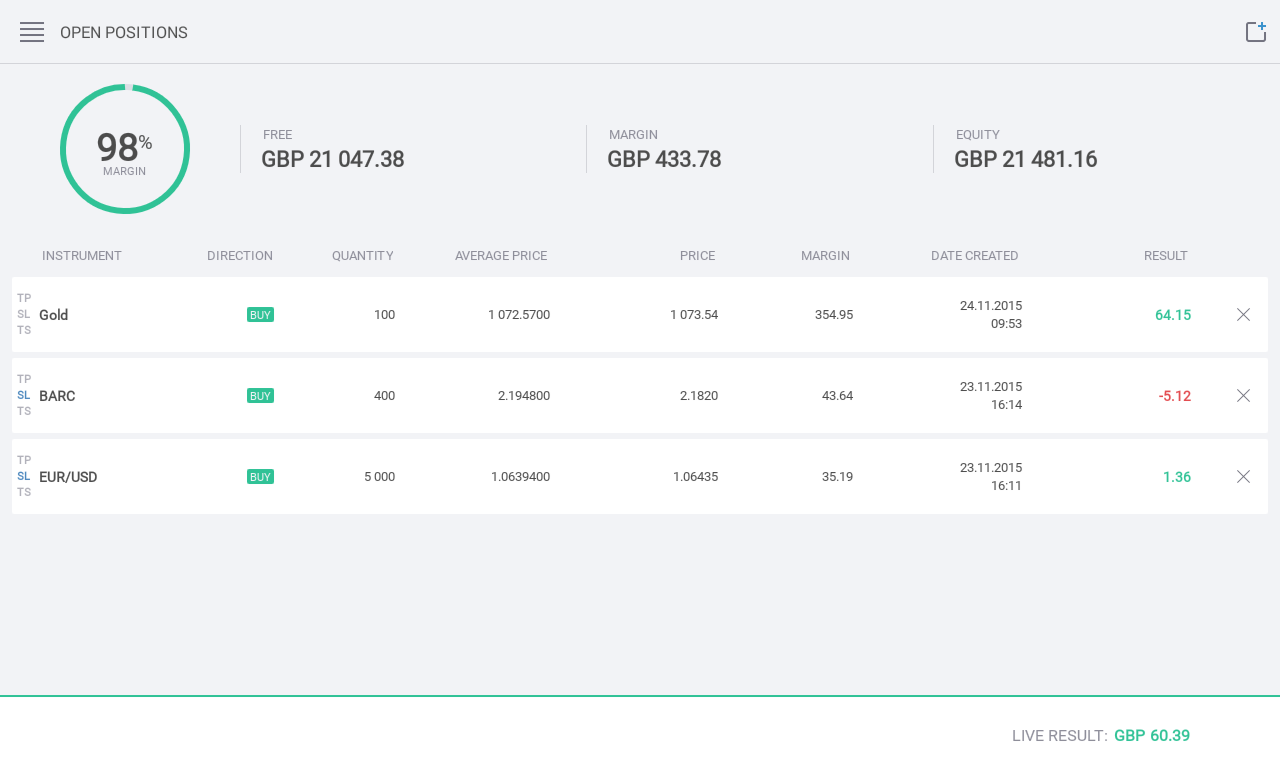
Task: Sort by Date Created column
Action: click(x=974, y=256)
